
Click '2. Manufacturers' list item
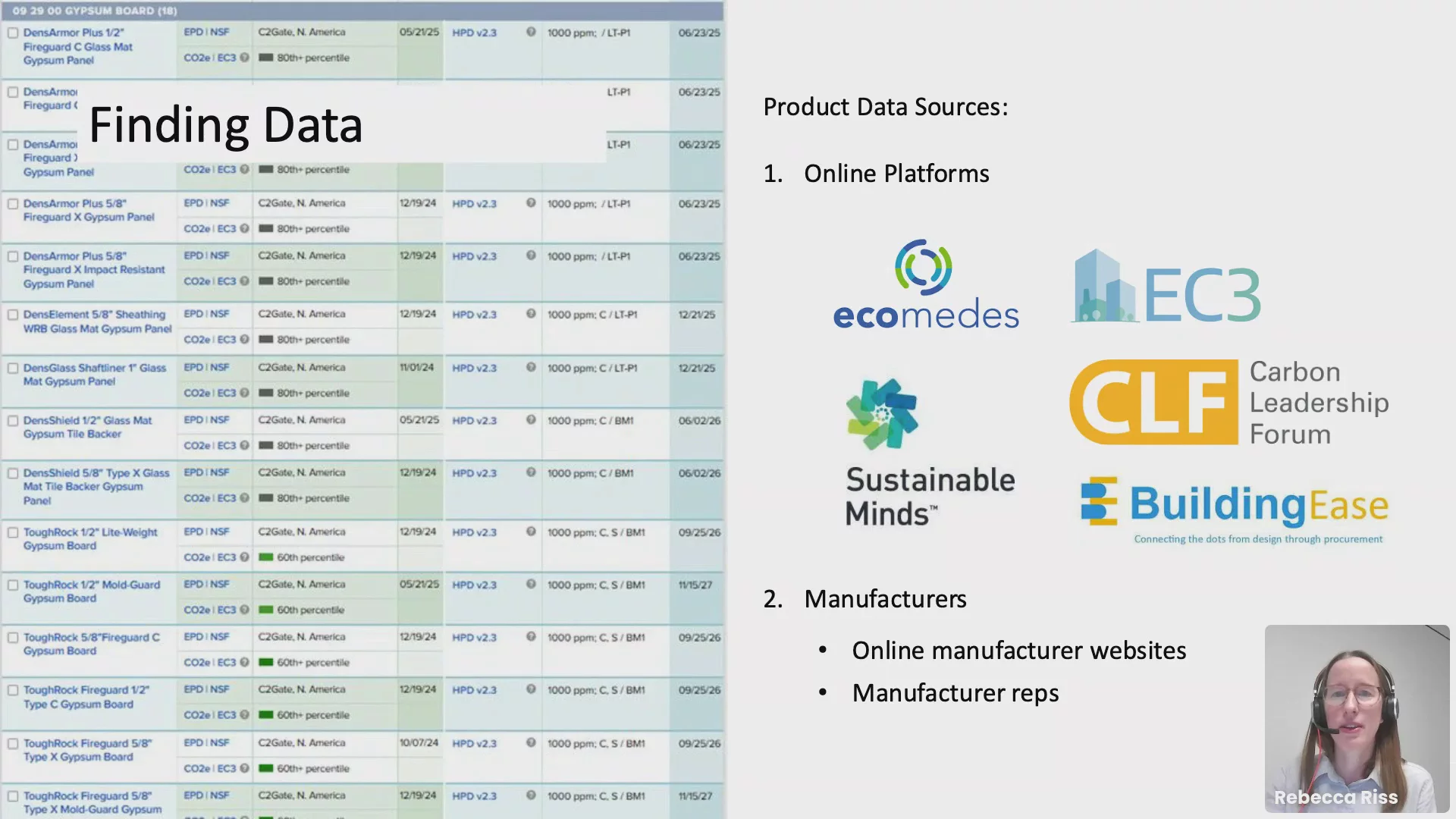coord(864,599)
